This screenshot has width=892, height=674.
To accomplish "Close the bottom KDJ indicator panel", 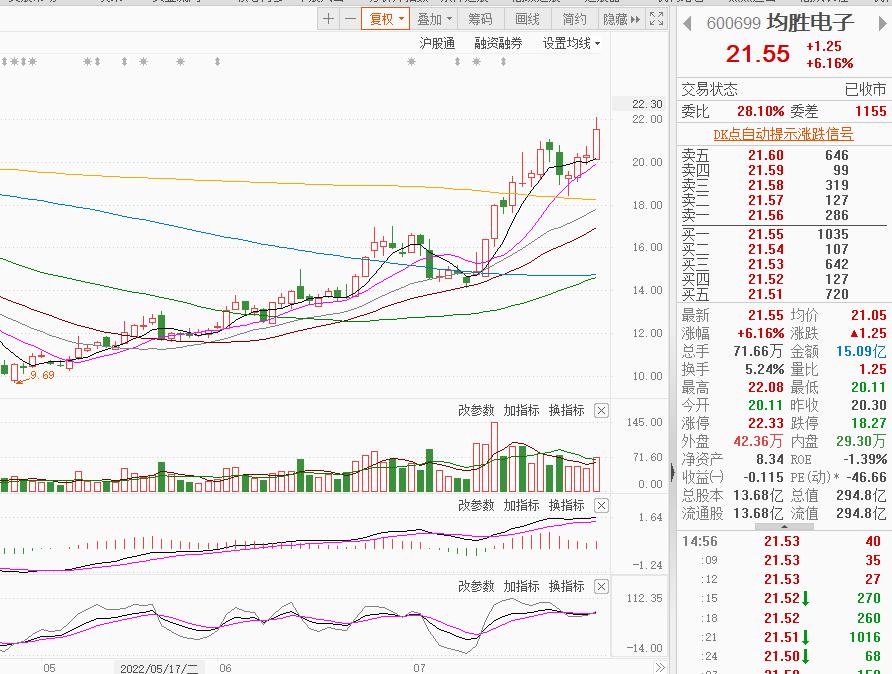I will click(x=601, y=586).
